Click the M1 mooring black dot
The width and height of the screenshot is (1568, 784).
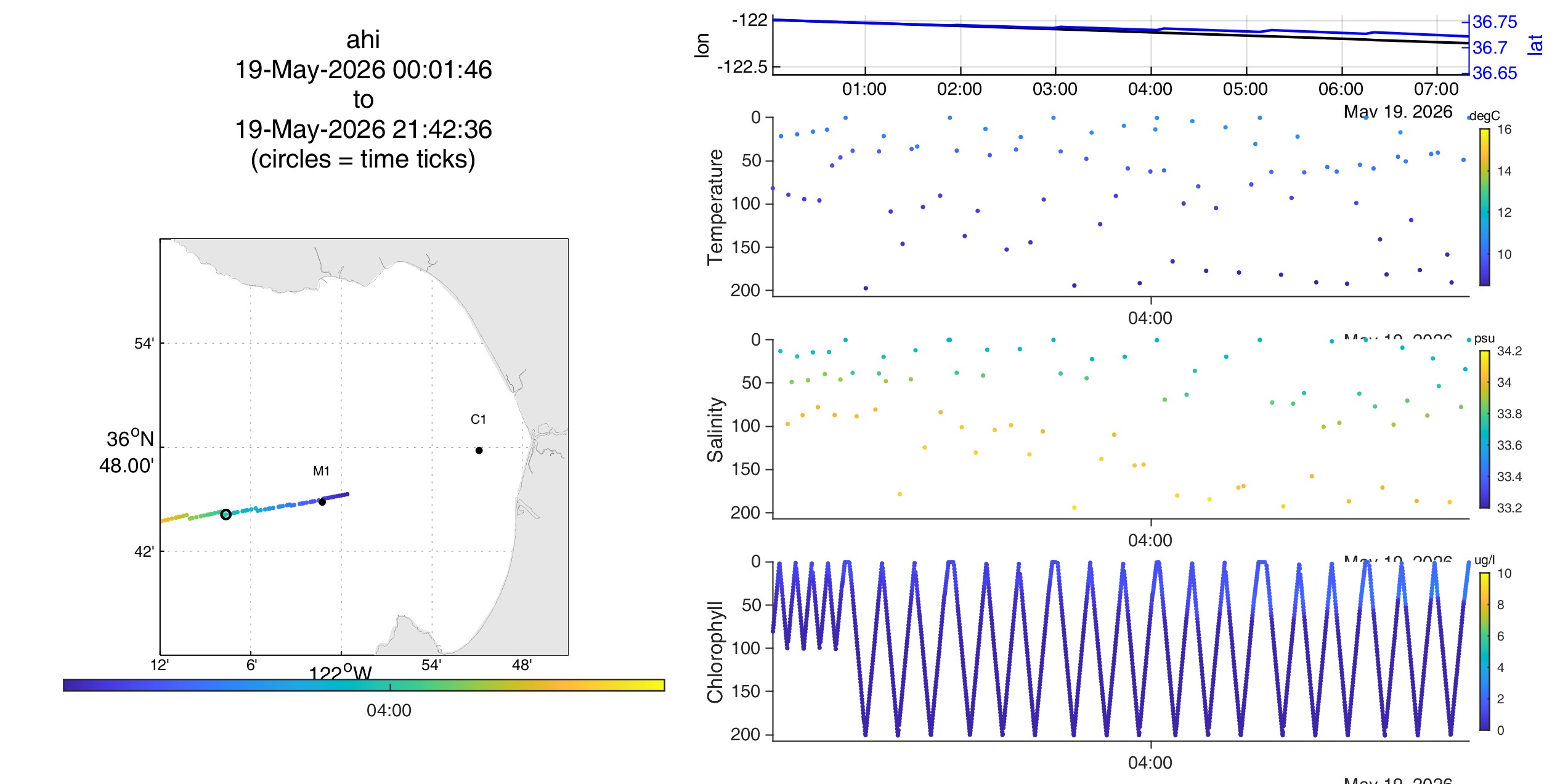[x=322, y=502]
